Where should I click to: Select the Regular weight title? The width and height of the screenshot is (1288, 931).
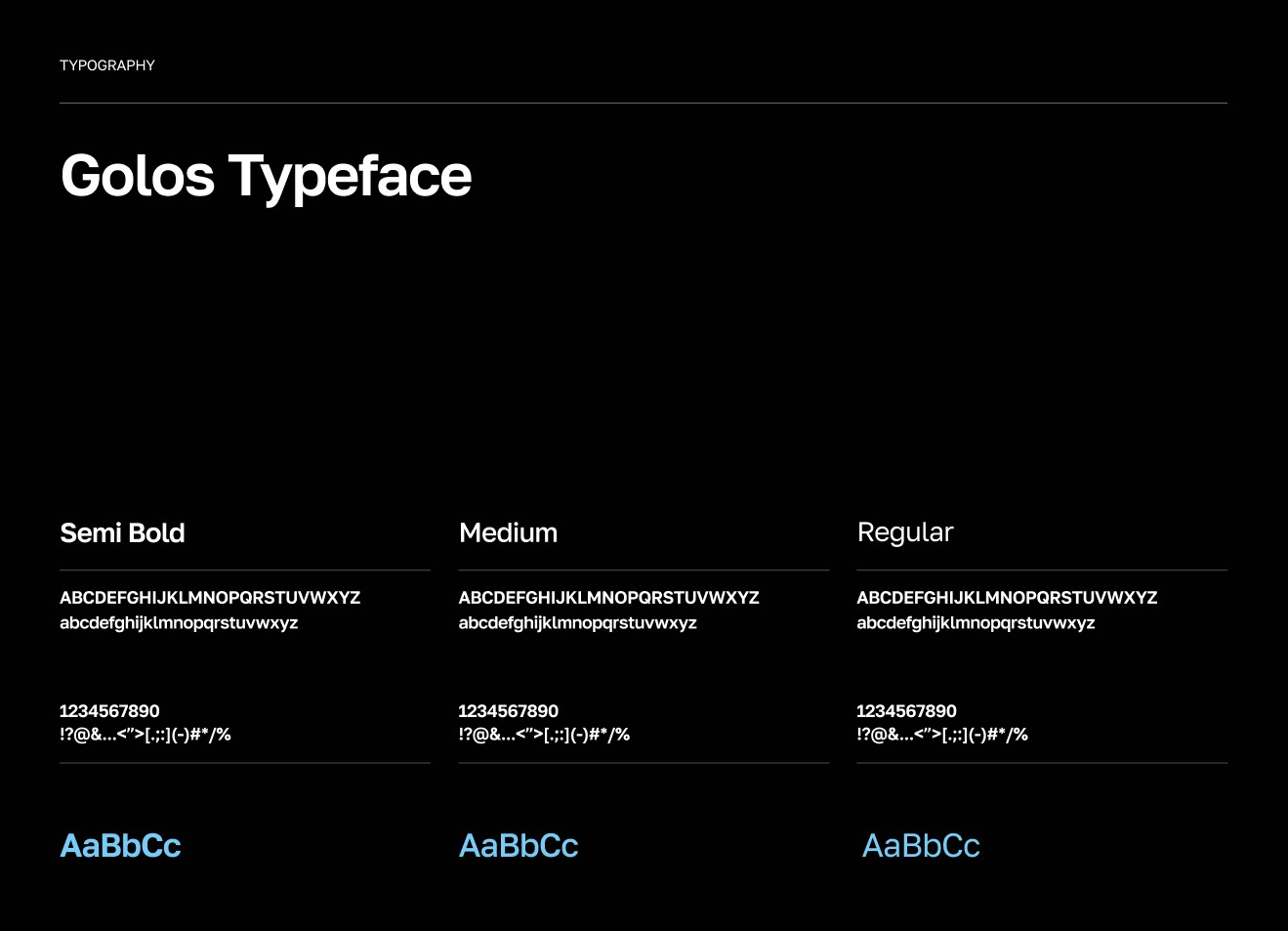click(x=904, y=533)
